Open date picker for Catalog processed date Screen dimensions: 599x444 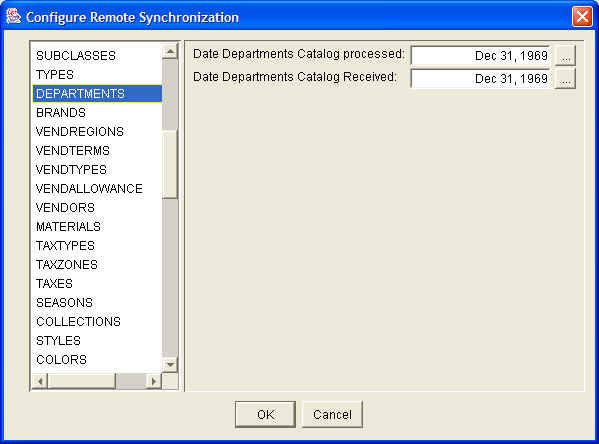click(565, 56)
